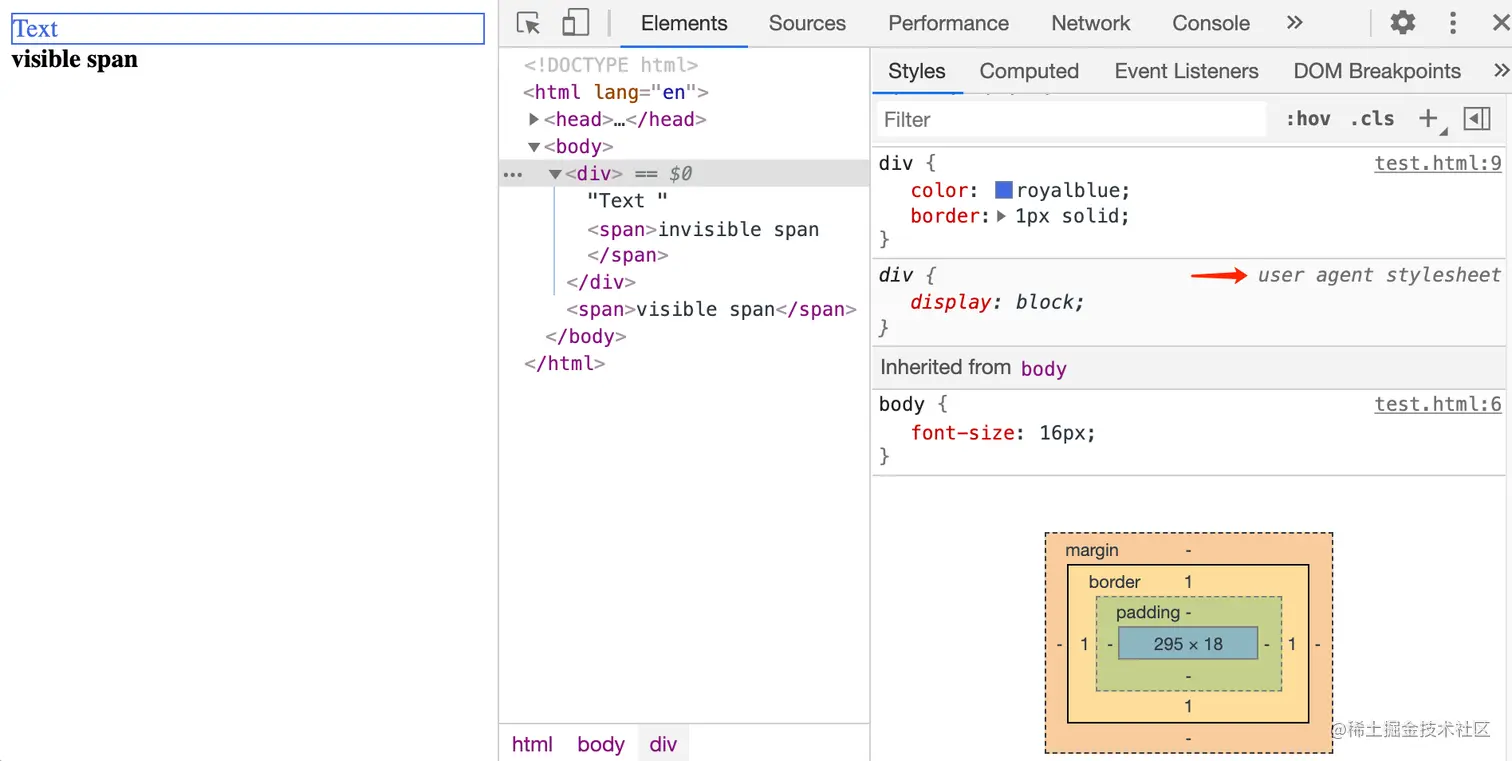
Task: Switch to the Elements tab
Action: (x=684, y=23)
